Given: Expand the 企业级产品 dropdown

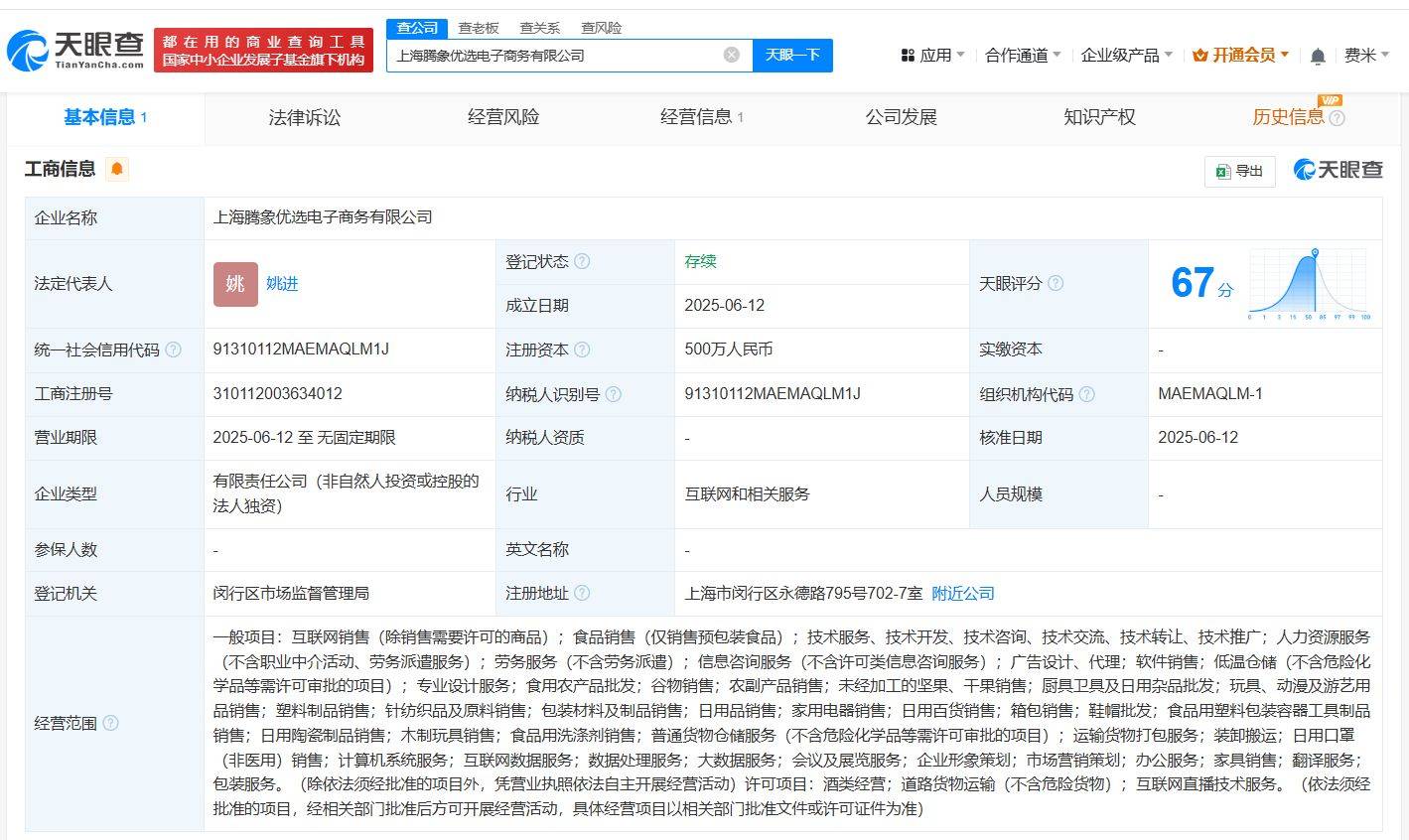Looking at the screenshot, I should click(x=1127, y=56).
